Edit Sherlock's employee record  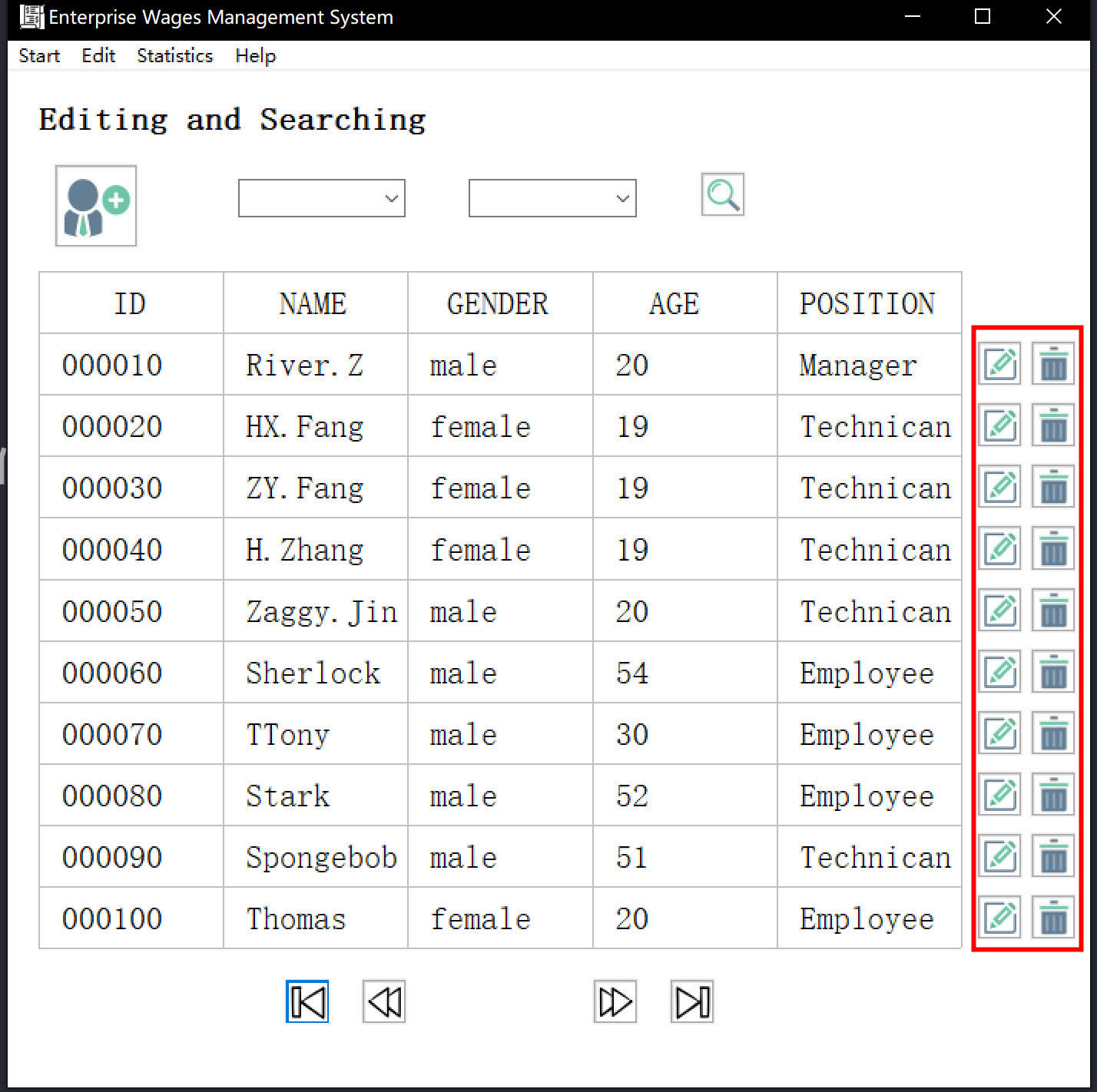[x=999, y=672]
